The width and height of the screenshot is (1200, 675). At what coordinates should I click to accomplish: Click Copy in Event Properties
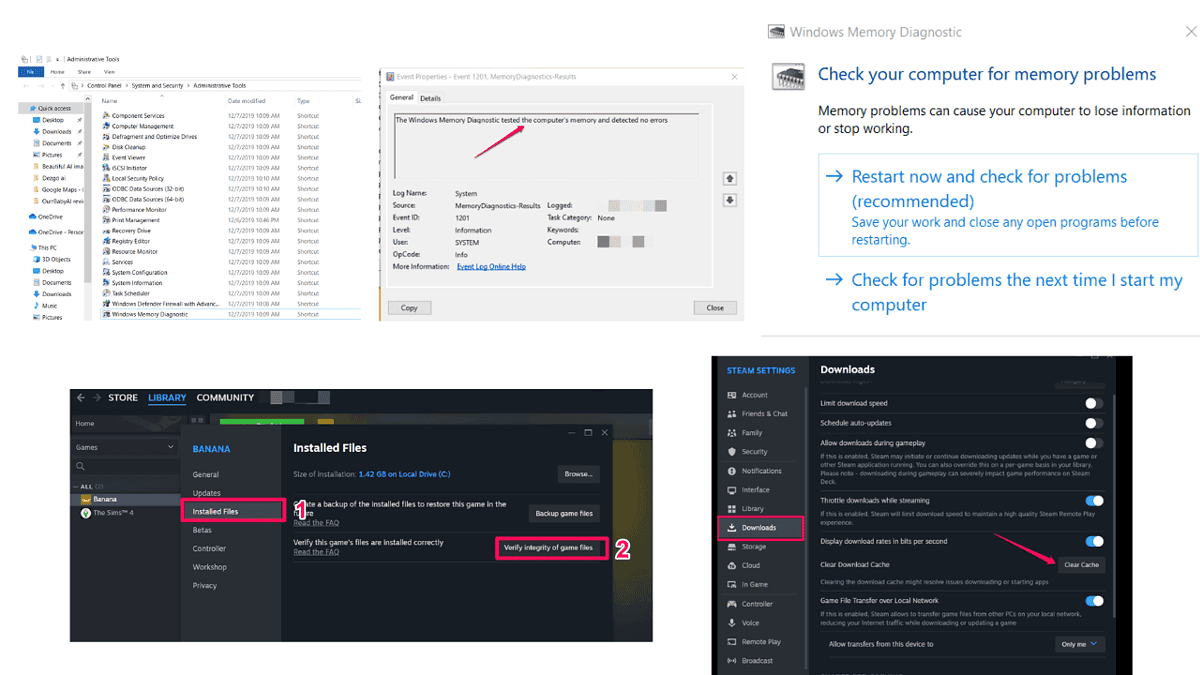(x=409, y=308)
